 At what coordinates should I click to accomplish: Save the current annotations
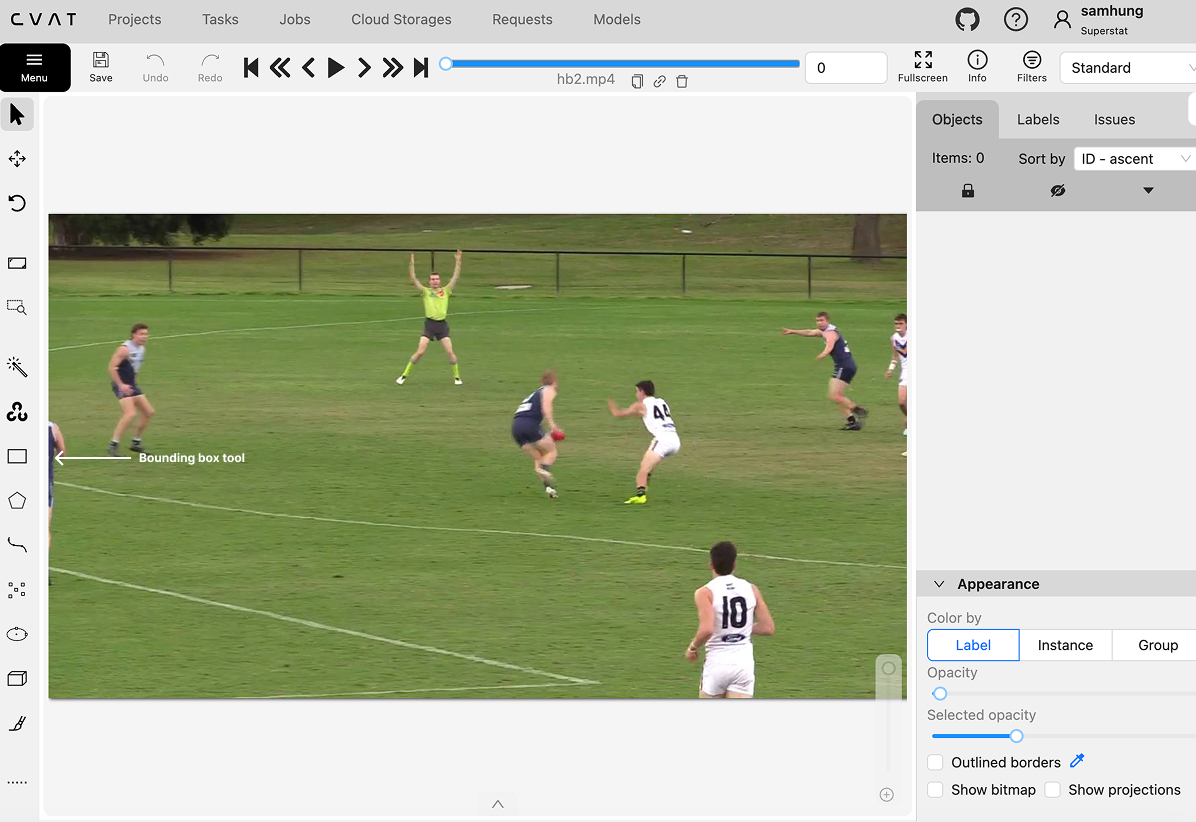click(x=100, y=67)
